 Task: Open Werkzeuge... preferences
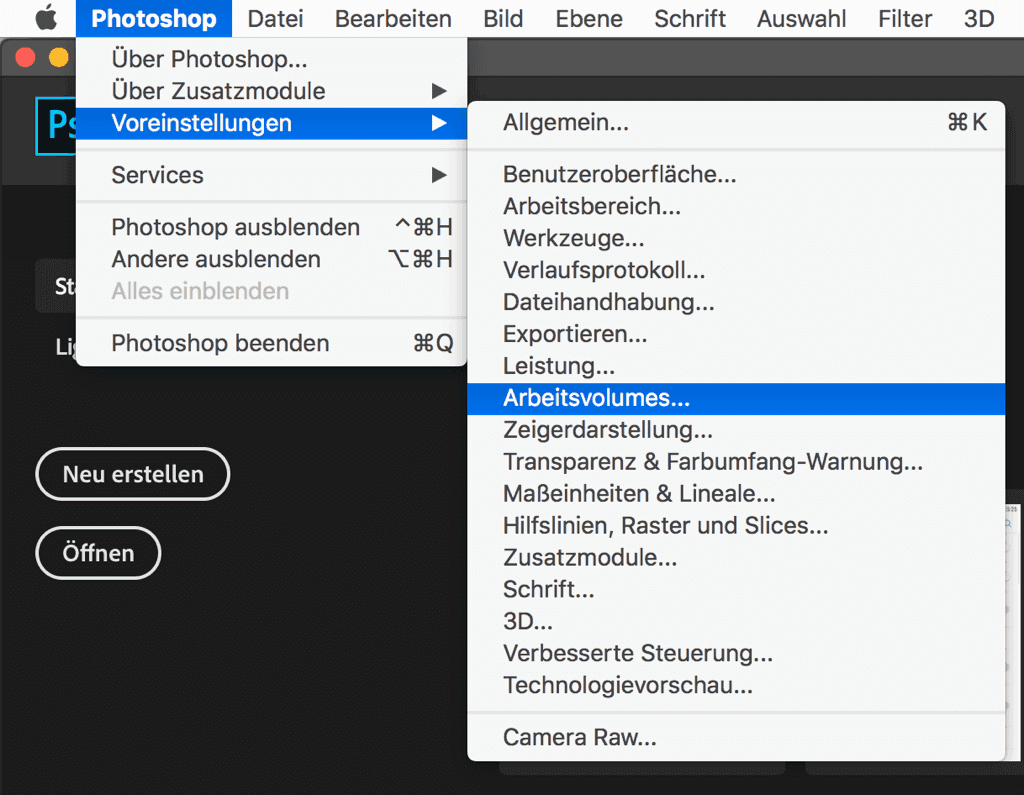click(736, 238)
